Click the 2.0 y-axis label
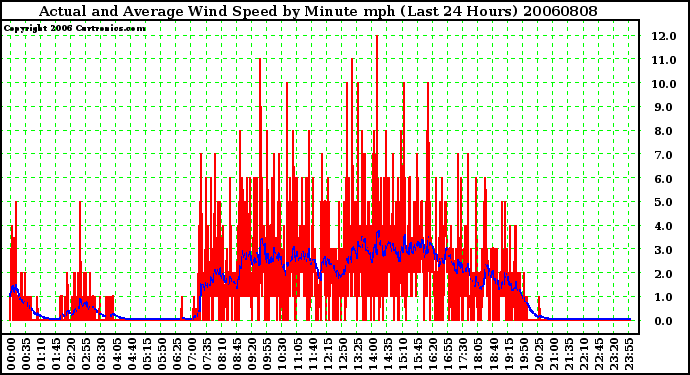The image size is (690, 375). pos(664,274)
